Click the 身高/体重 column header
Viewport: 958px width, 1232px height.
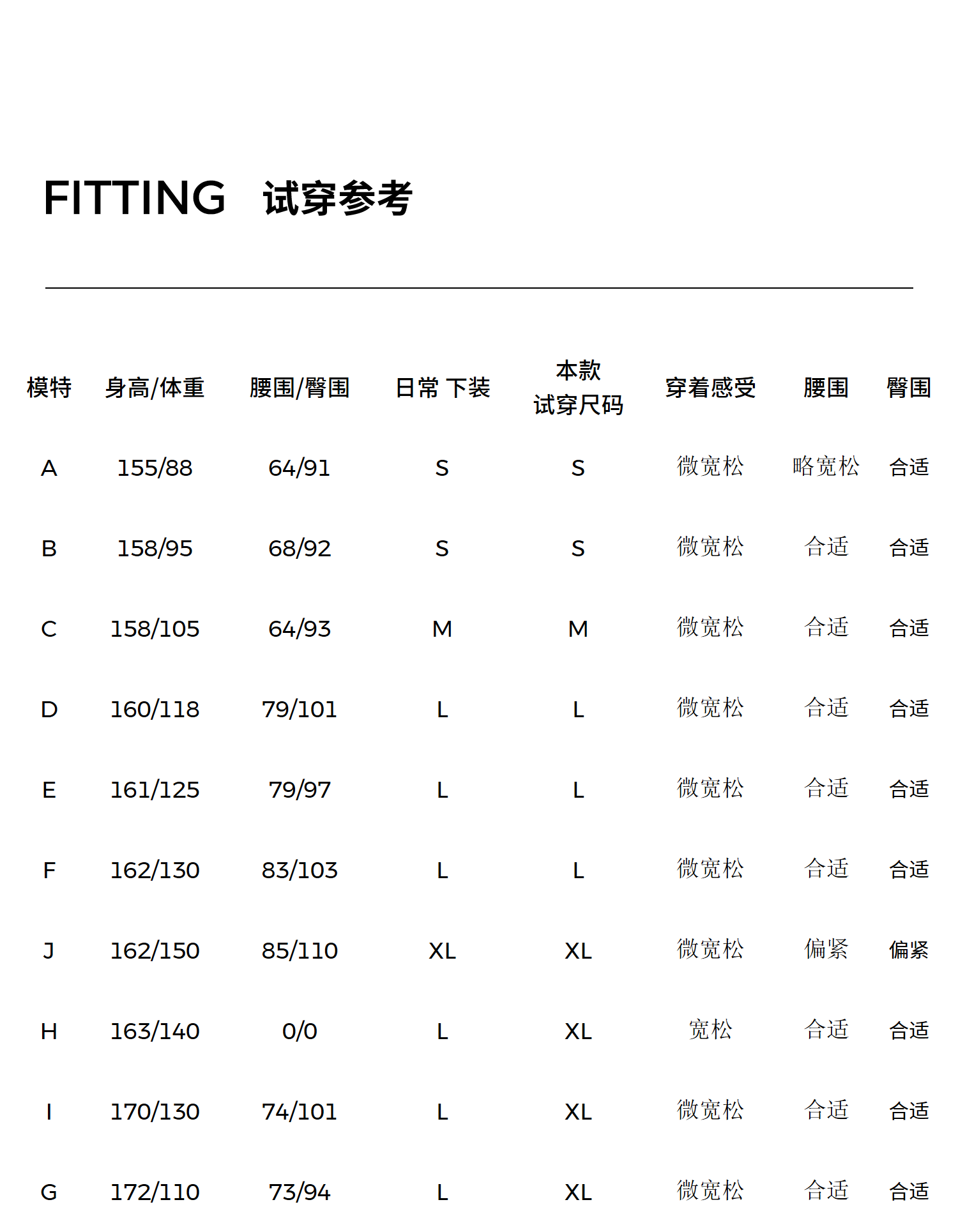[x=155, y=388]
